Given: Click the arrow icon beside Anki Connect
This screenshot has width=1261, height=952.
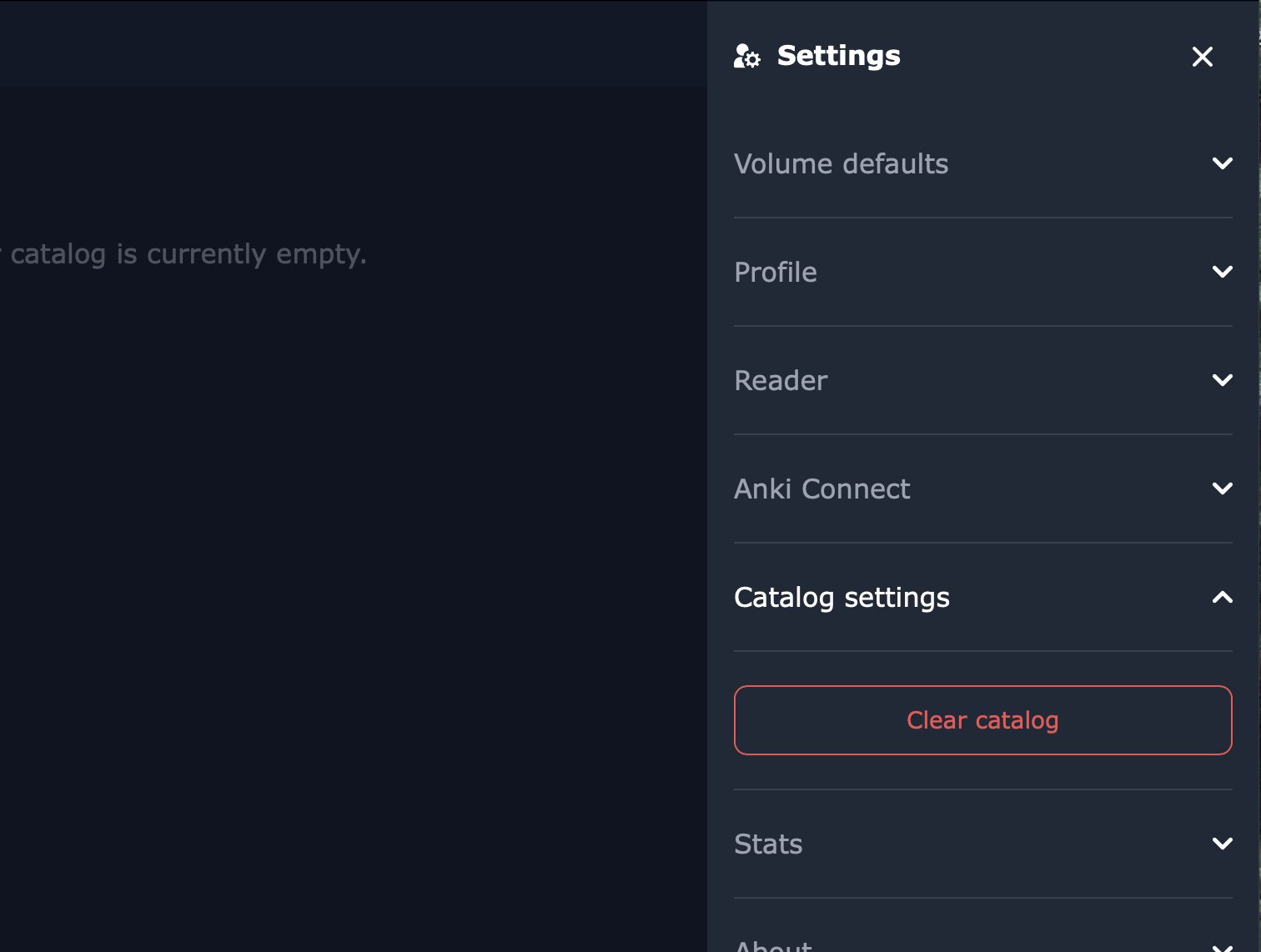Looking at the screenshot, I should click(x=1222, y=489).
